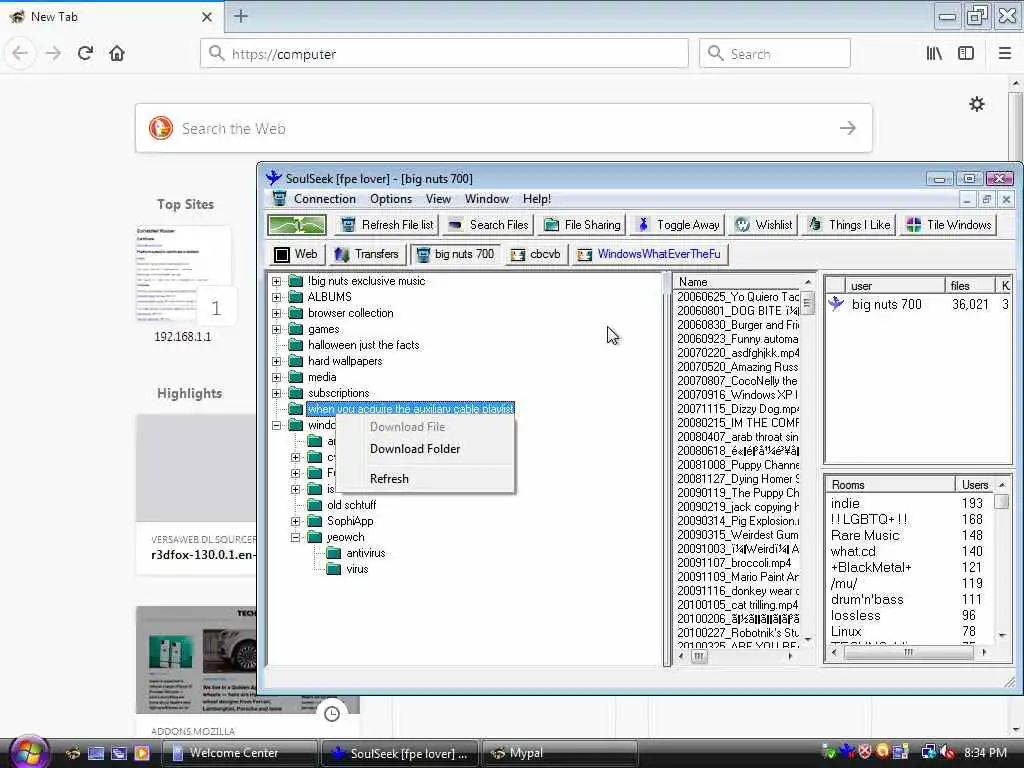This screenshot has width=1024, height=768.
Task: Select file 20071115_Dizzy Dog
Action: (737, 409)
